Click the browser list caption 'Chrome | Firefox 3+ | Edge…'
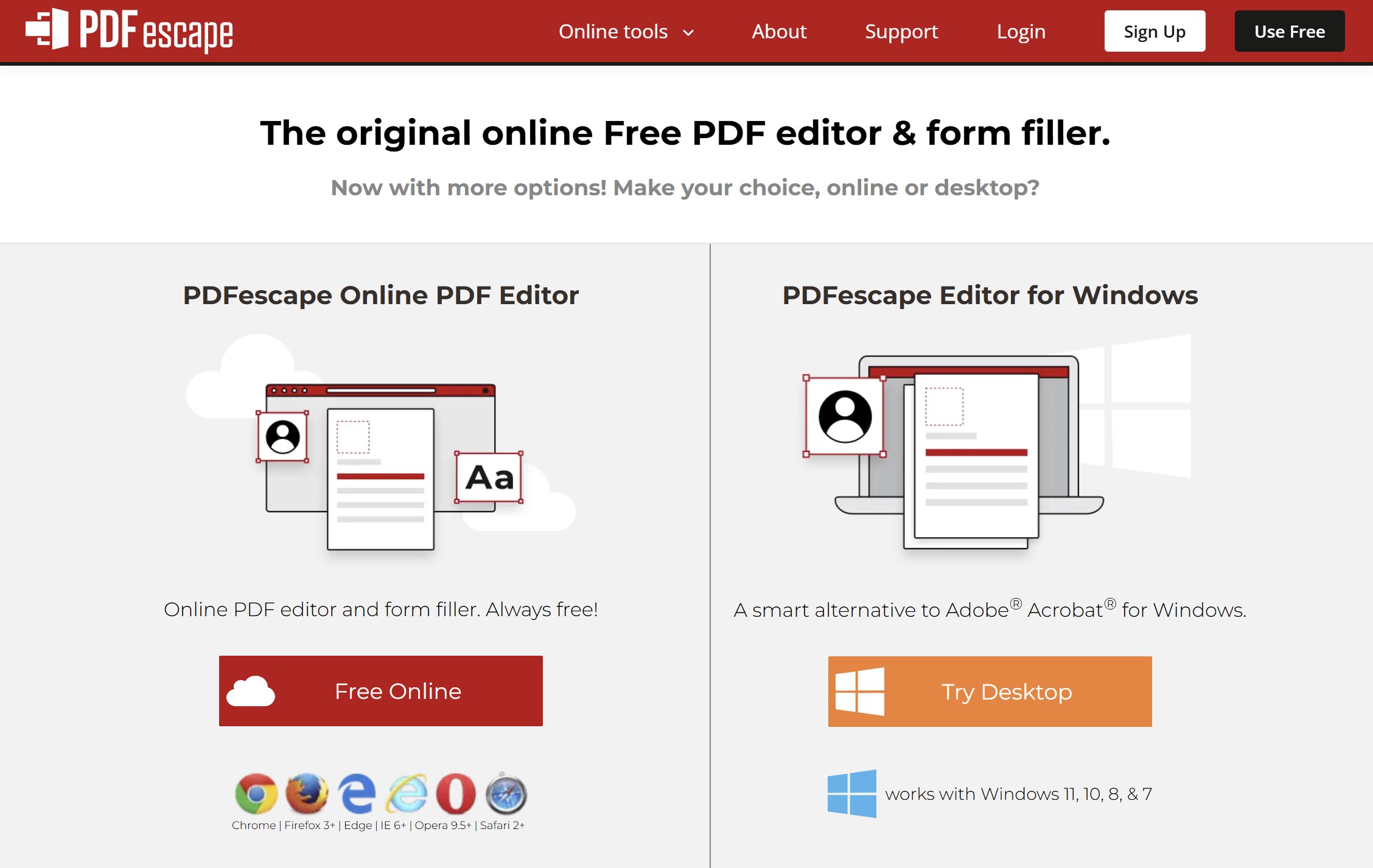The image size is (1373, 868). 379,825
